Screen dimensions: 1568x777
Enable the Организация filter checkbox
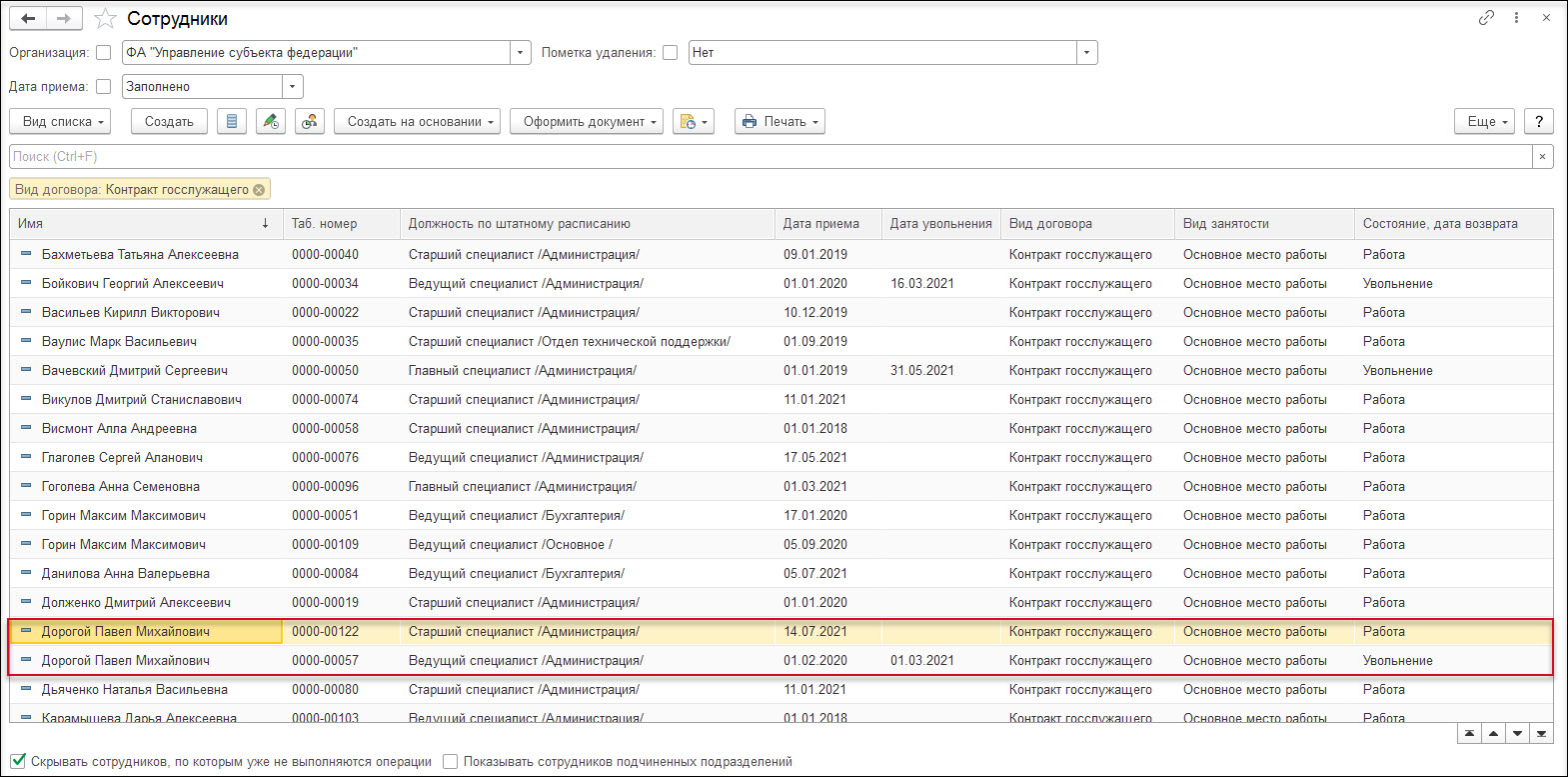click(103, 53)
